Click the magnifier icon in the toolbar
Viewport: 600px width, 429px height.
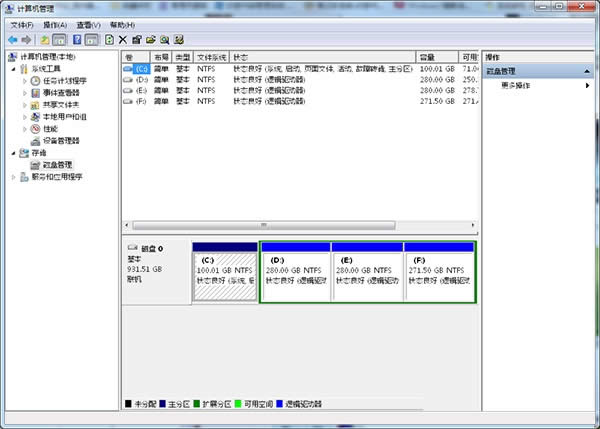pyautogui.click(x=163, y=39)
